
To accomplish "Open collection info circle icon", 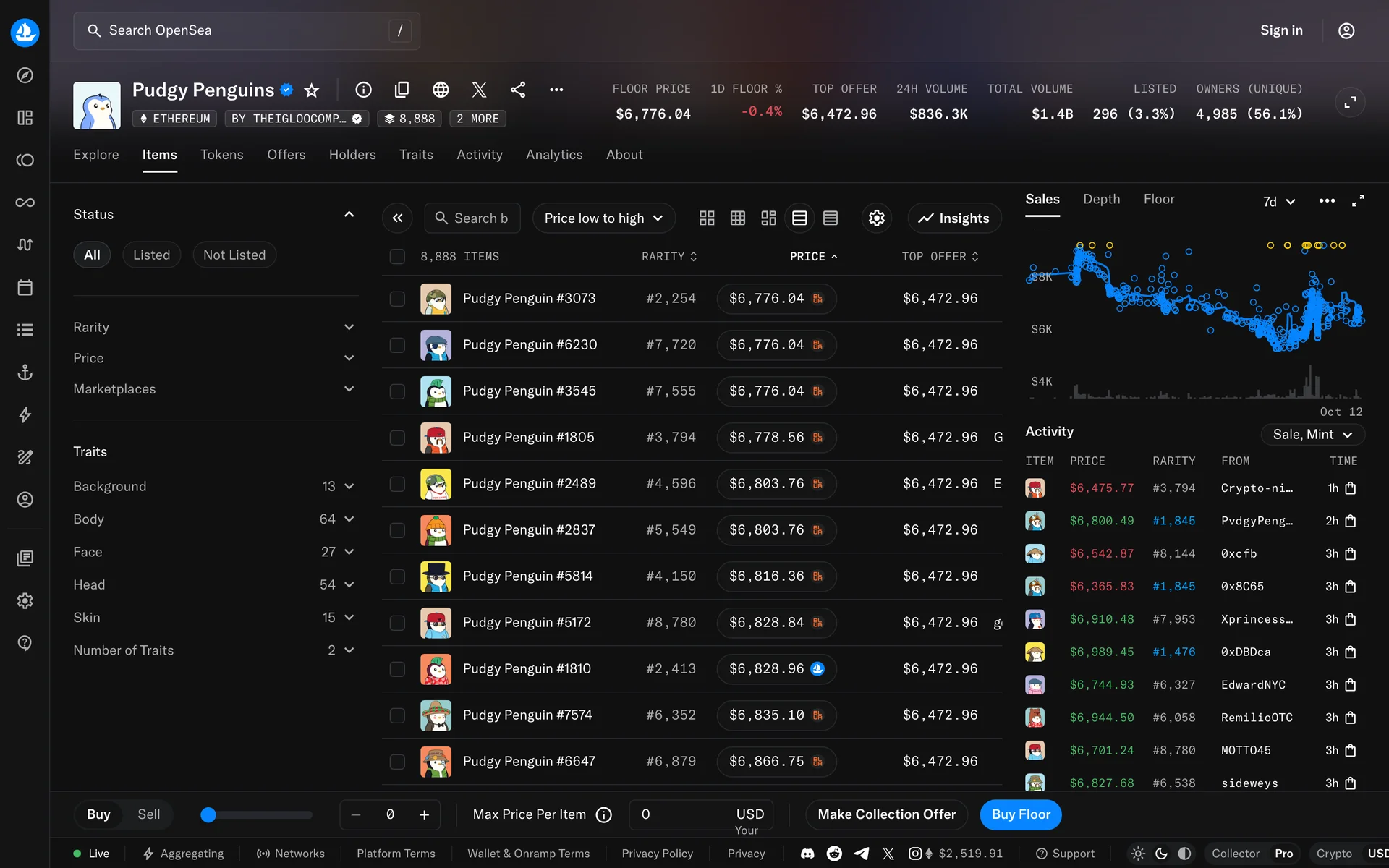I will pos(363,90).
